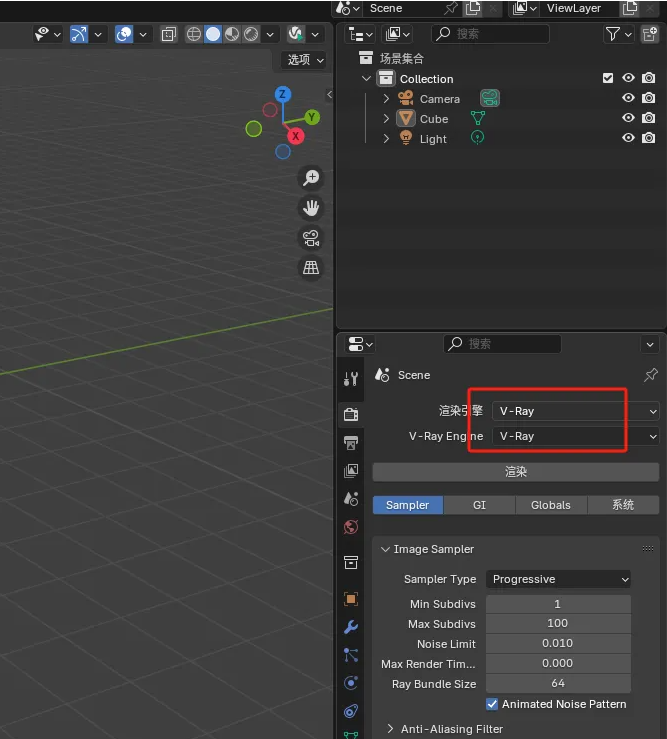
Task: Open the outliner display mode dropdown
Action: [397, 34]
